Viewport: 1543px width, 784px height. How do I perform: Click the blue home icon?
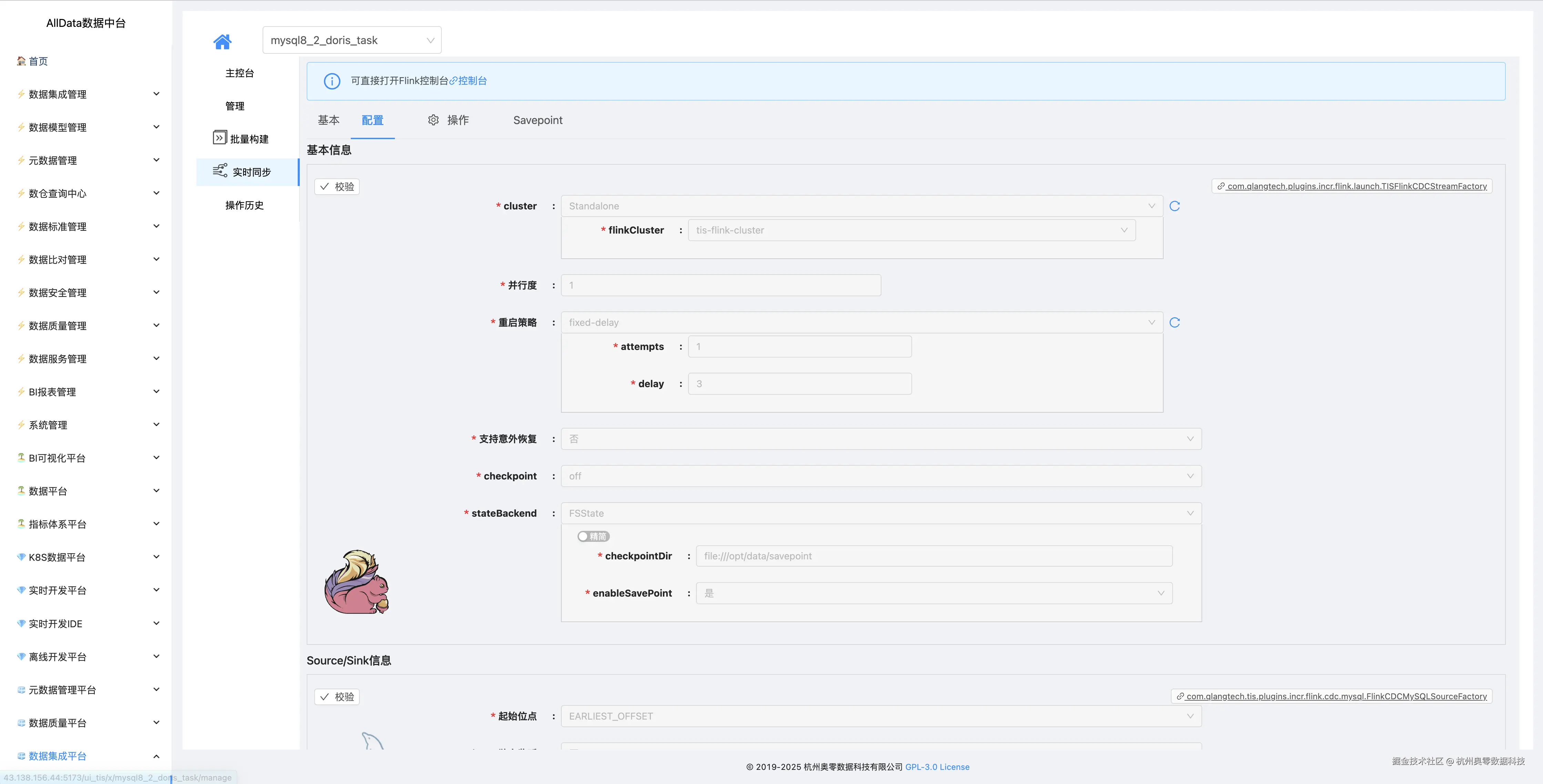(222, 41)
